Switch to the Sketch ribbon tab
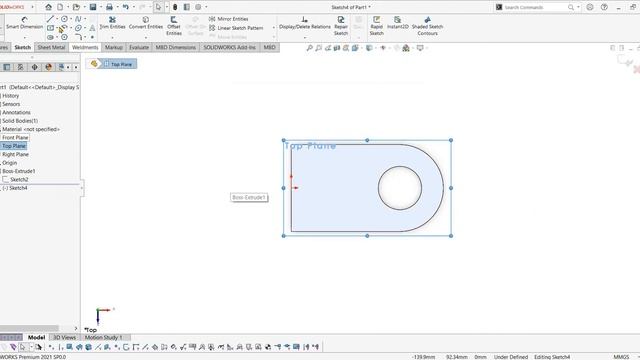Image resolution: width=640 pixels, height=360 pixels. [x=22, y=47]
